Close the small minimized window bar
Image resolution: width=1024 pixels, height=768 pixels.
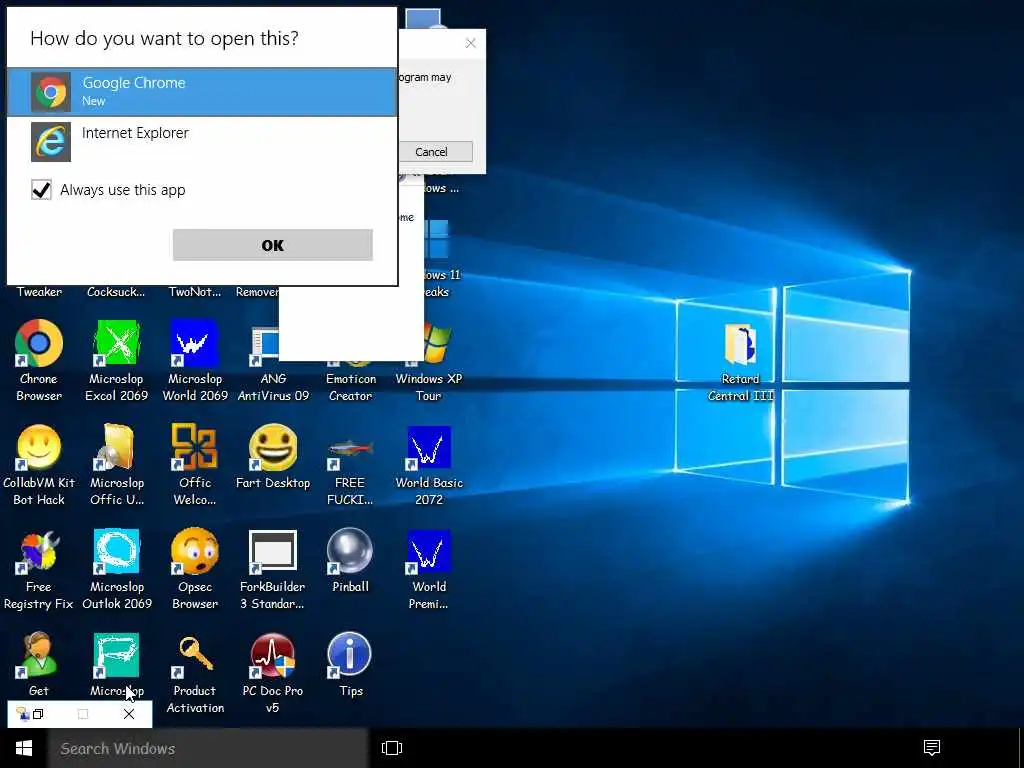(129, 714)
